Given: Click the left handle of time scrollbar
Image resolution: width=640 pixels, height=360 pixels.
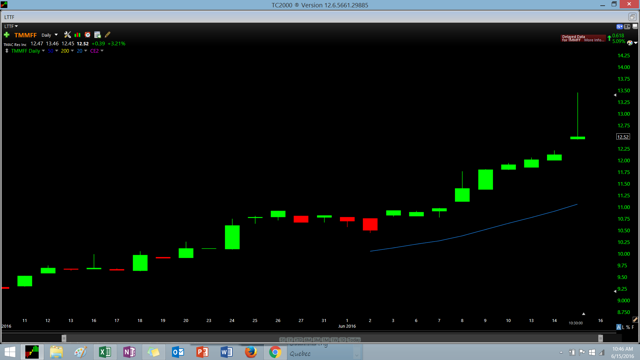Looking at the screenshot, I should tap(64, 338).
